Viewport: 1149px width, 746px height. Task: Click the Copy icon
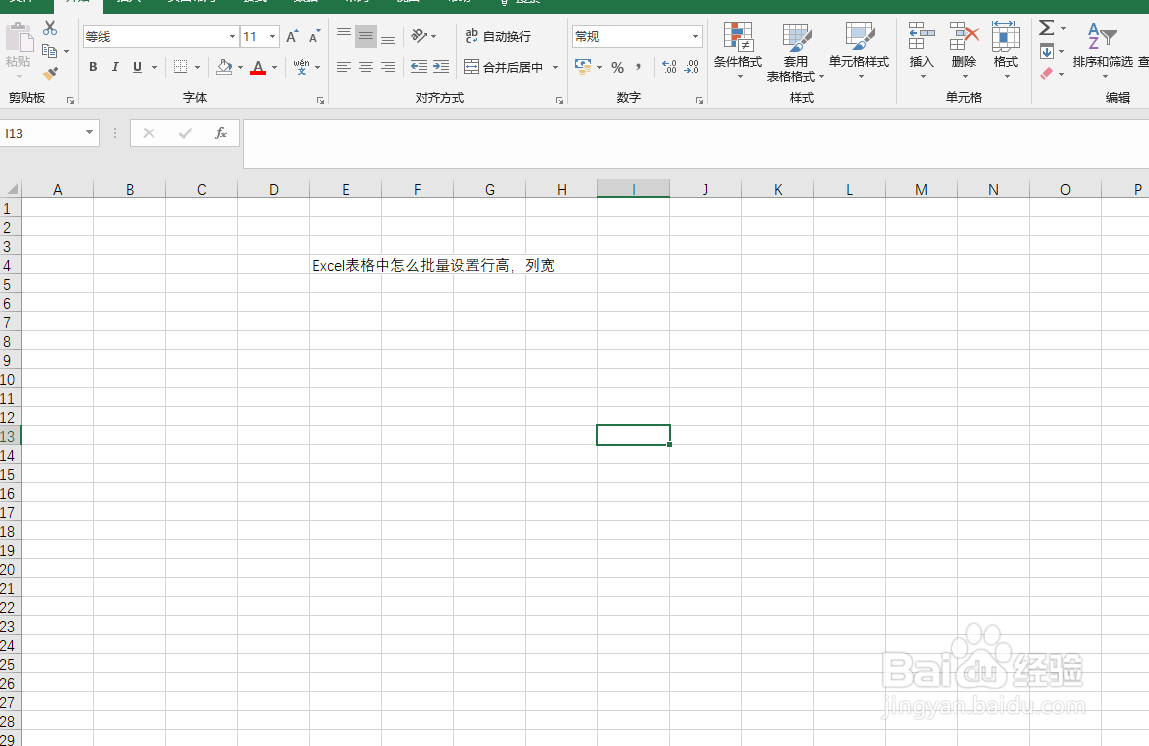[50, 51]
